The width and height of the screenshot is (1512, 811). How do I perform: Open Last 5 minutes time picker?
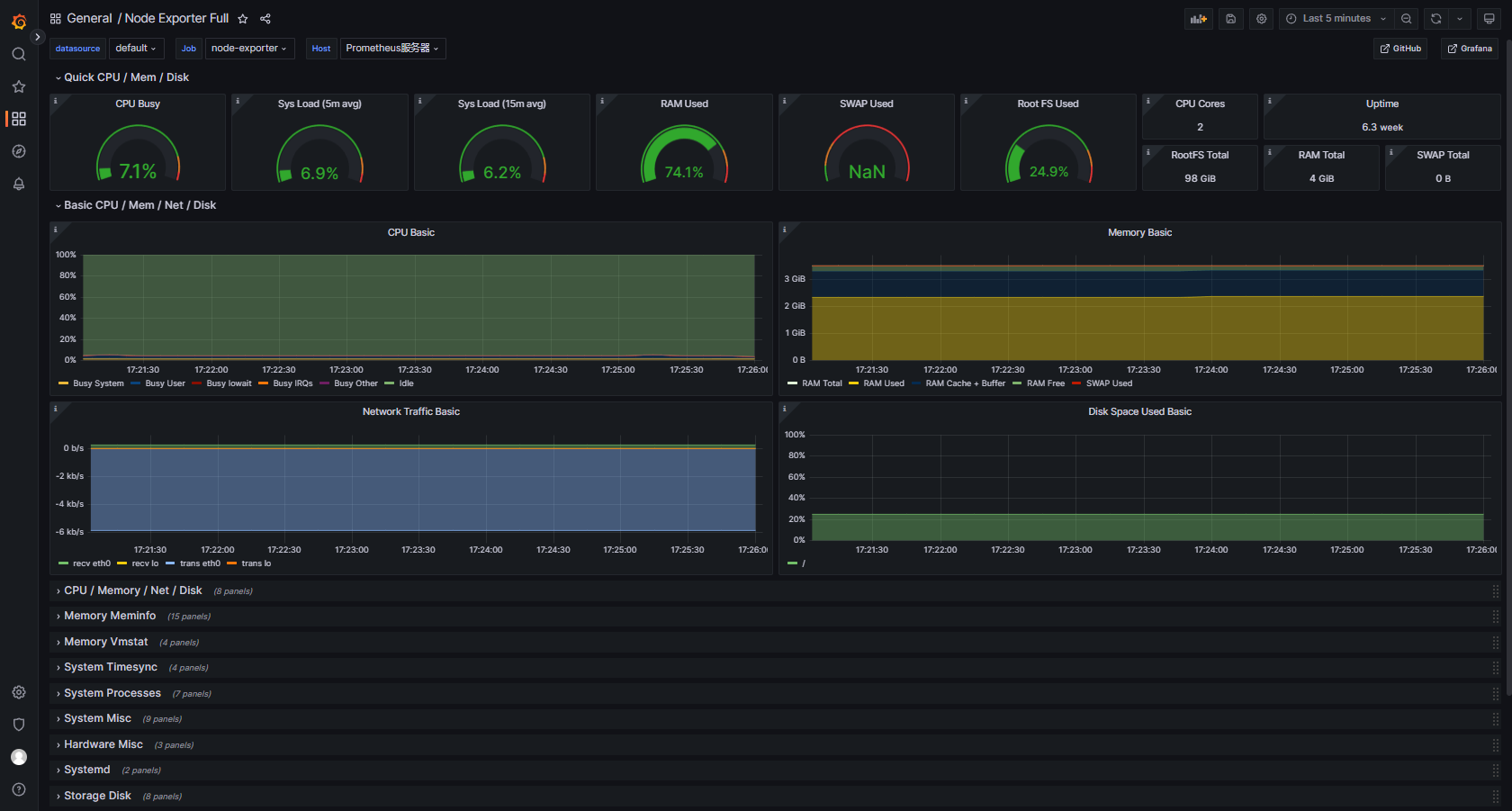tap(1336, 19)
